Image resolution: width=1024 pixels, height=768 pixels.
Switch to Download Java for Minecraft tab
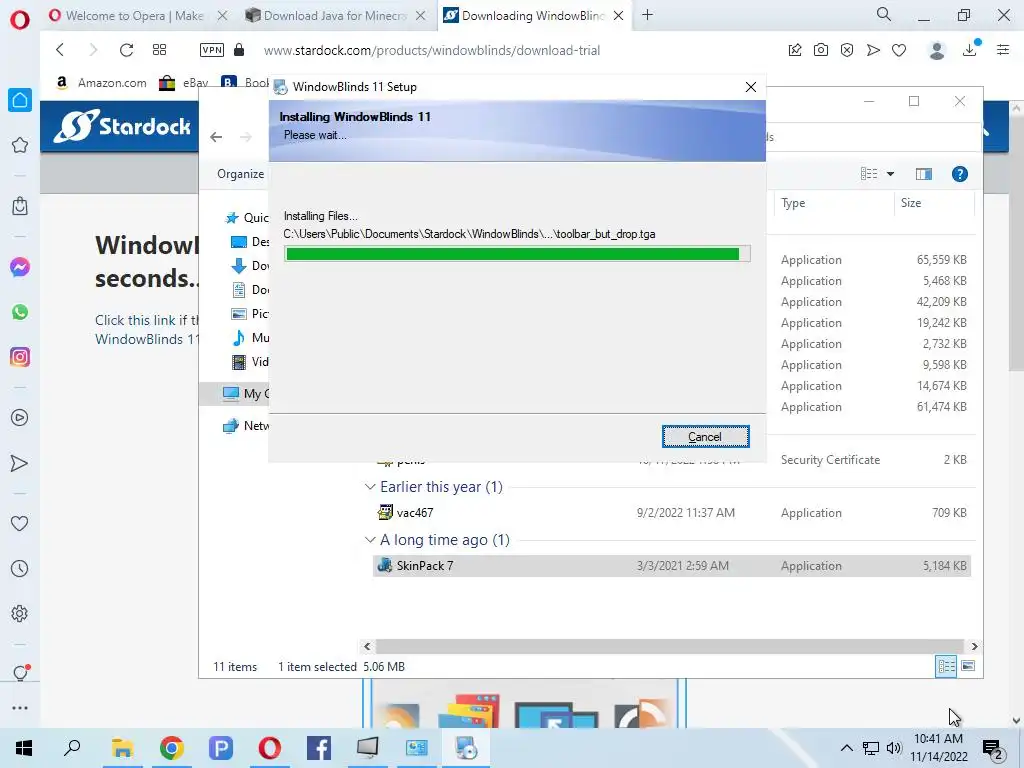click(335, 16)
